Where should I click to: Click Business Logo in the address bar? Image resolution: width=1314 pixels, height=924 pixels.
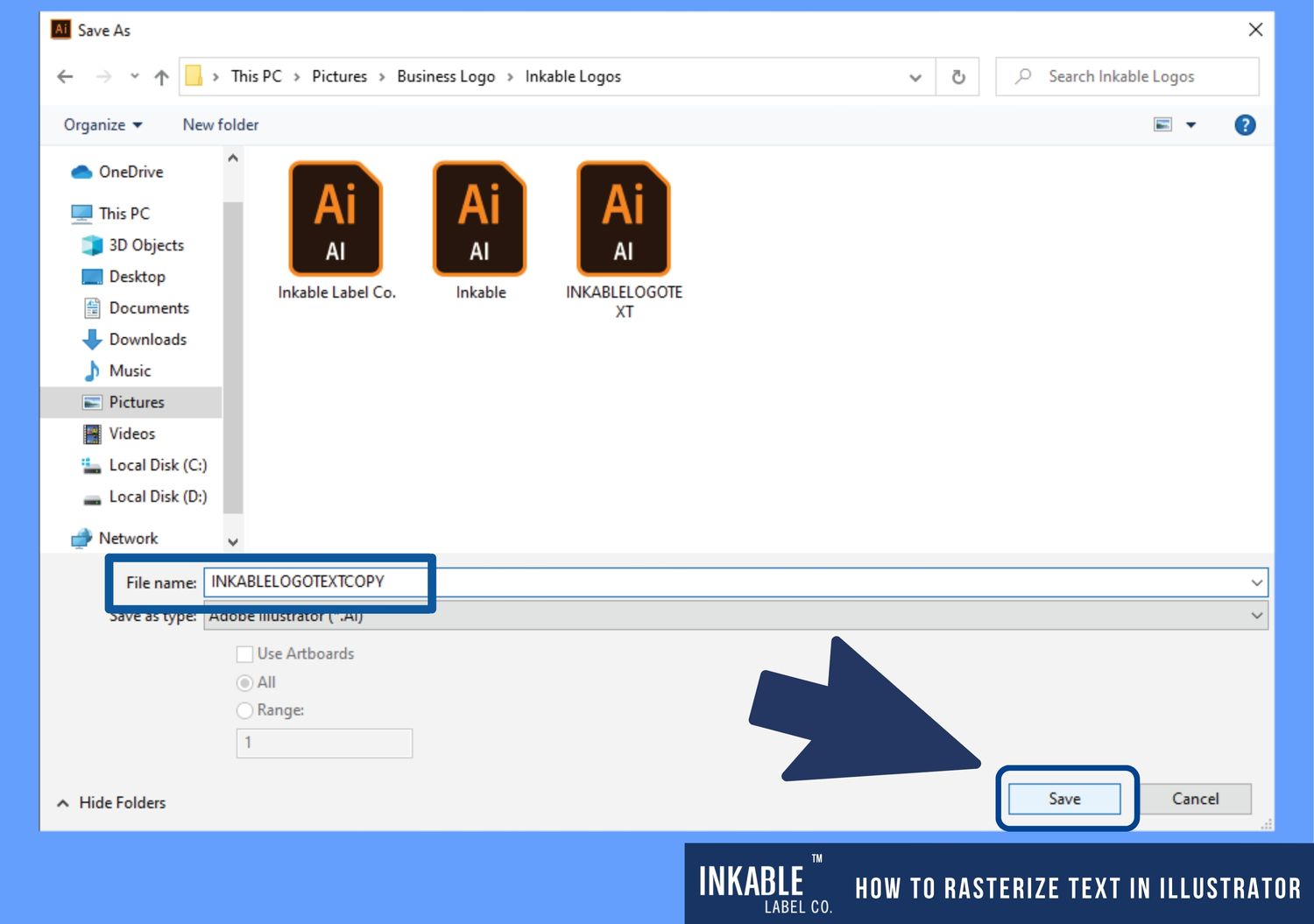point(445,76)
